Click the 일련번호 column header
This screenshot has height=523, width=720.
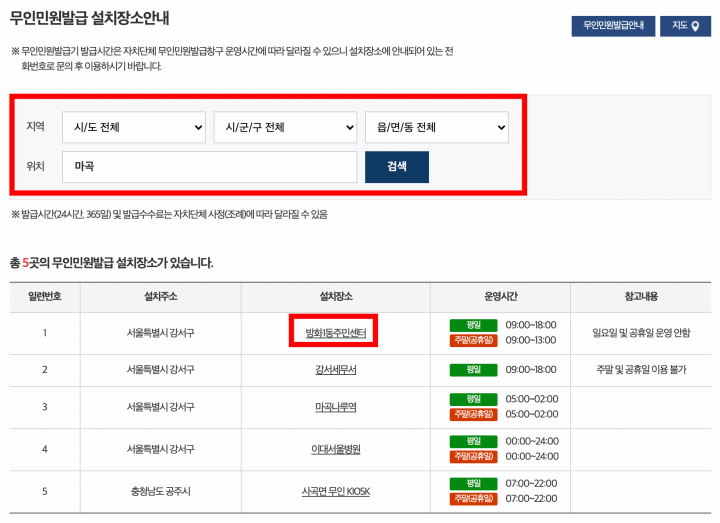click(x=45, y=297)
